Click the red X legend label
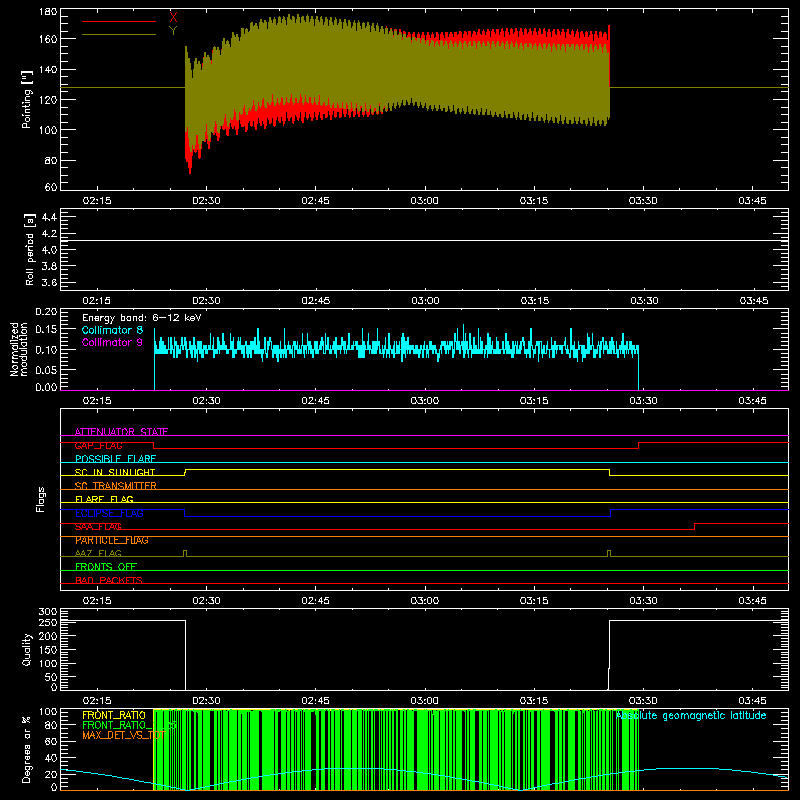 coord(173,17)
